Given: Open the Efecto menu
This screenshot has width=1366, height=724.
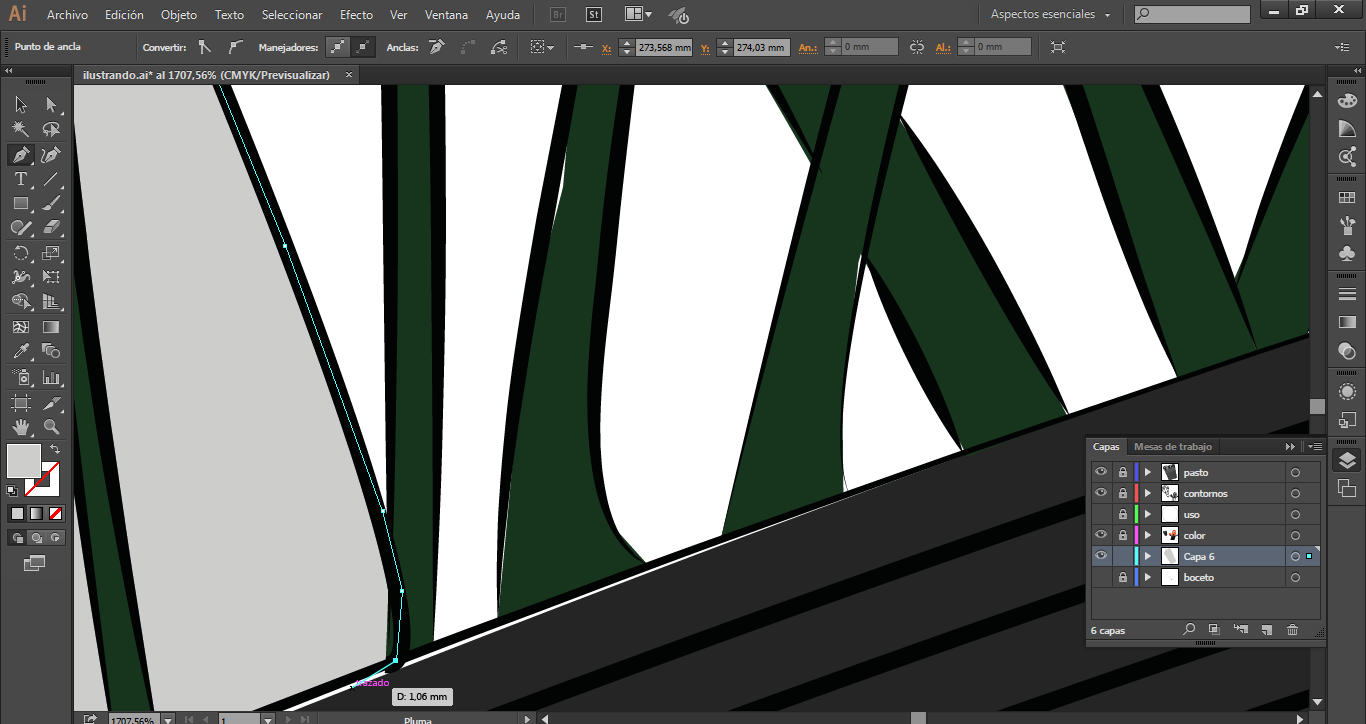Looking at the screenshot, I should tap(356, 15).
